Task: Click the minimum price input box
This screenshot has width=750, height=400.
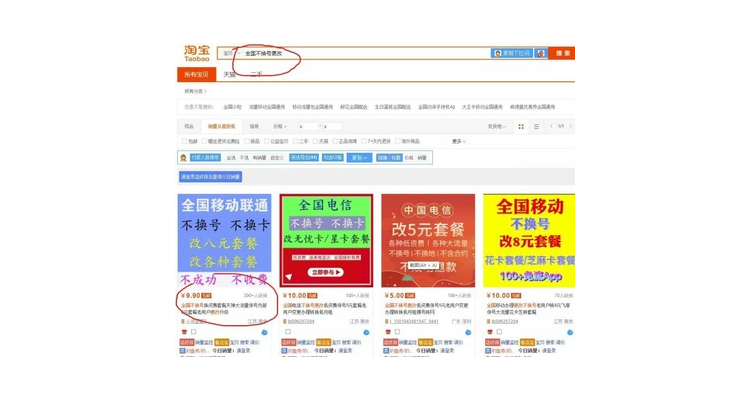Action: 308,127
